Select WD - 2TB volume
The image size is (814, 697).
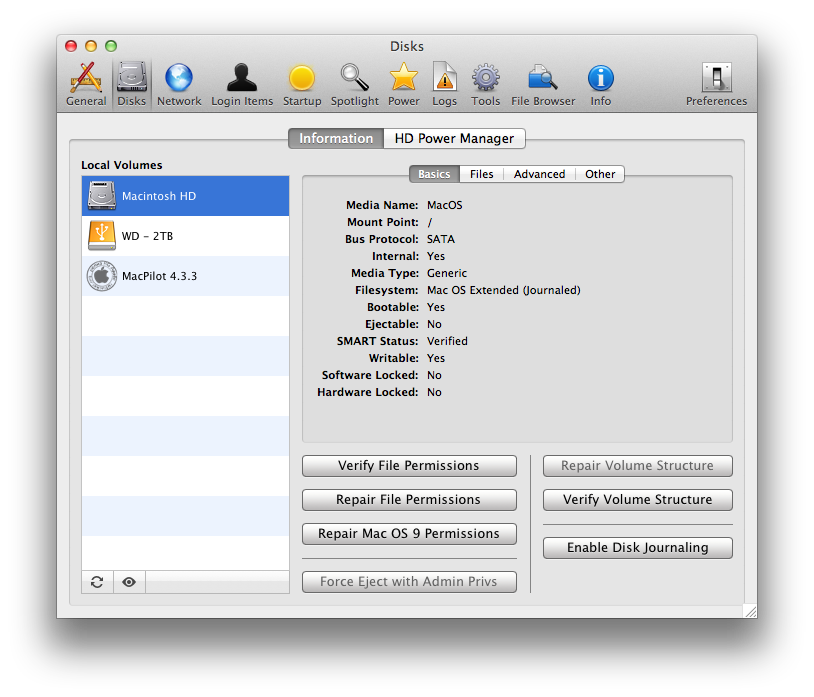185,236
